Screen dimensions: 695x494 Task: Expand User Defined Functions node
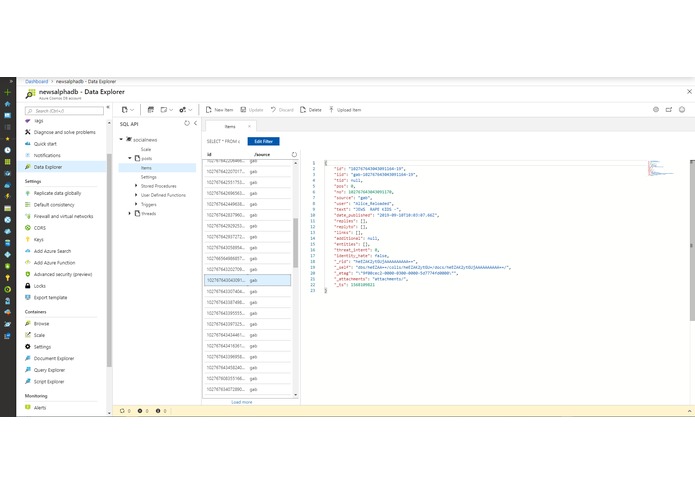136,195
